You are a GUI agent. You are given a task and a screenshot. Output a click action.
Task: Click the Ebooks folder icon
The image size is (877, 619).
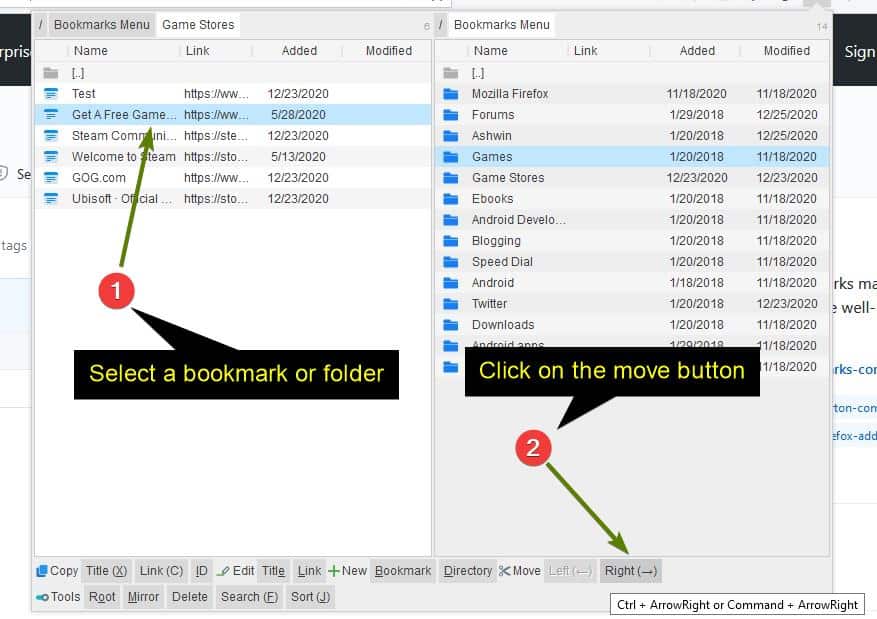(x=452, y=198)
